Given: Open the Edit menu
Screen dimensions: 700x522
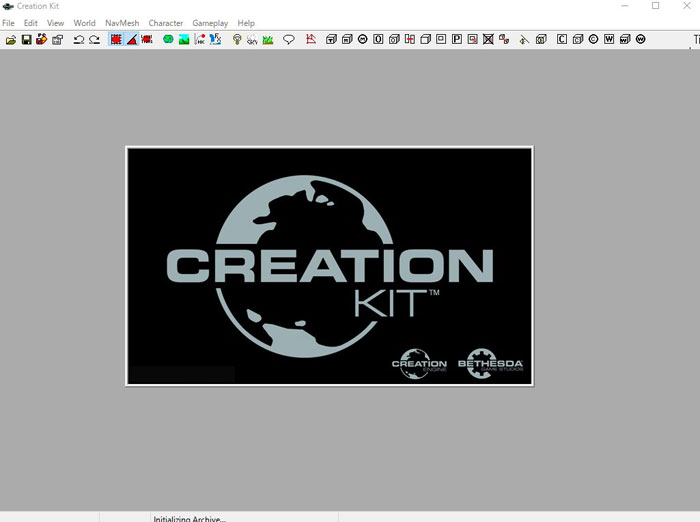Looking at the screenshot, I should [30, 23].
